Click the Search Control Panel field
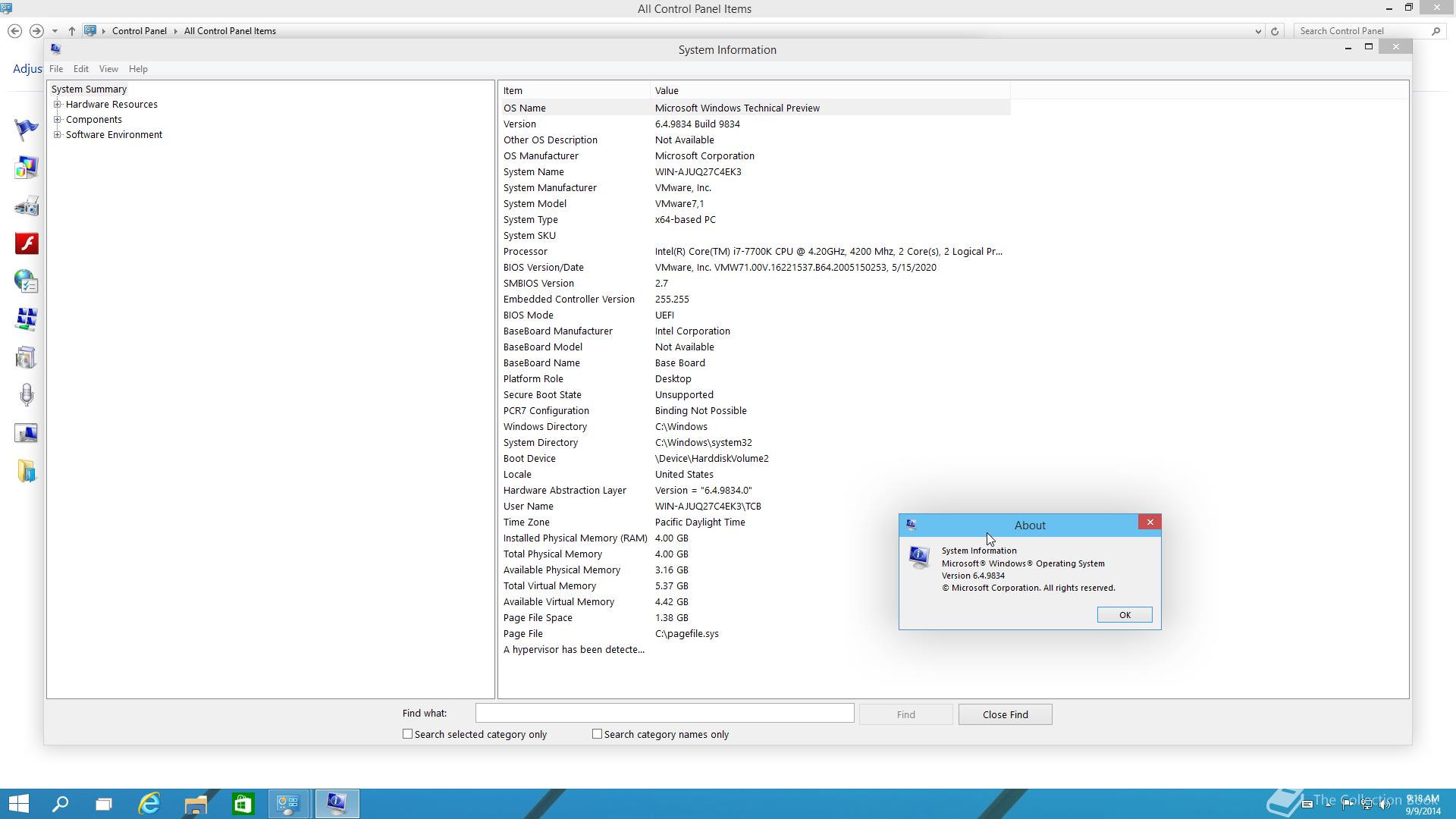 tap(1362, 31)
